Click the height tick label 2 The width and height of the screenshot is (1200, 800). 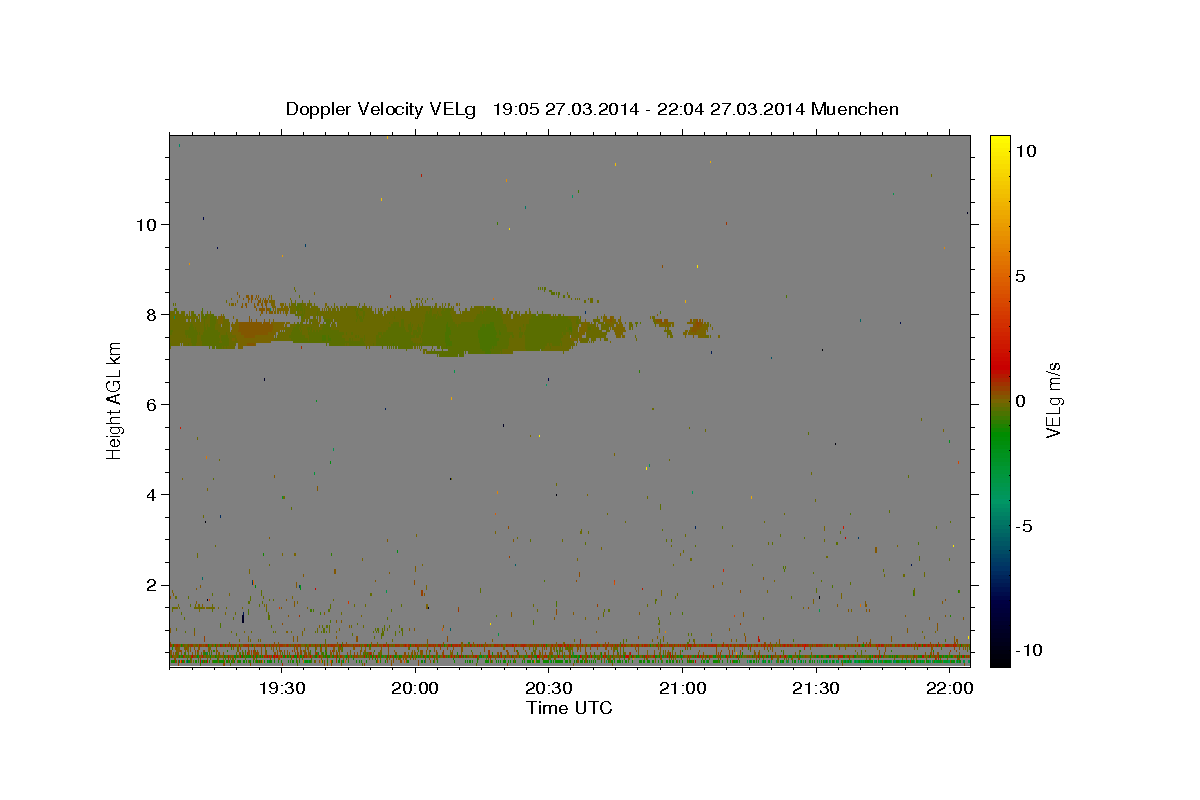click(151, 585)
